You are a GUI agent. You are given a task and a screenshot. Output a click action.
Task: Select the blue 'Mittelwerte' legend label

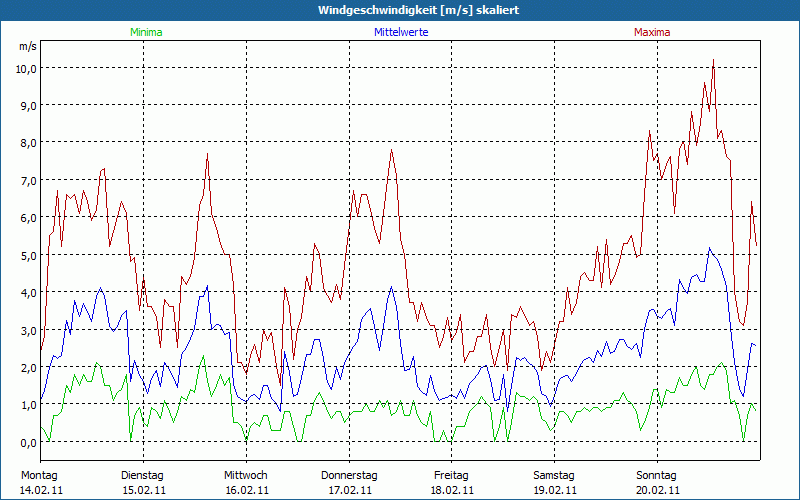(401, 32)
